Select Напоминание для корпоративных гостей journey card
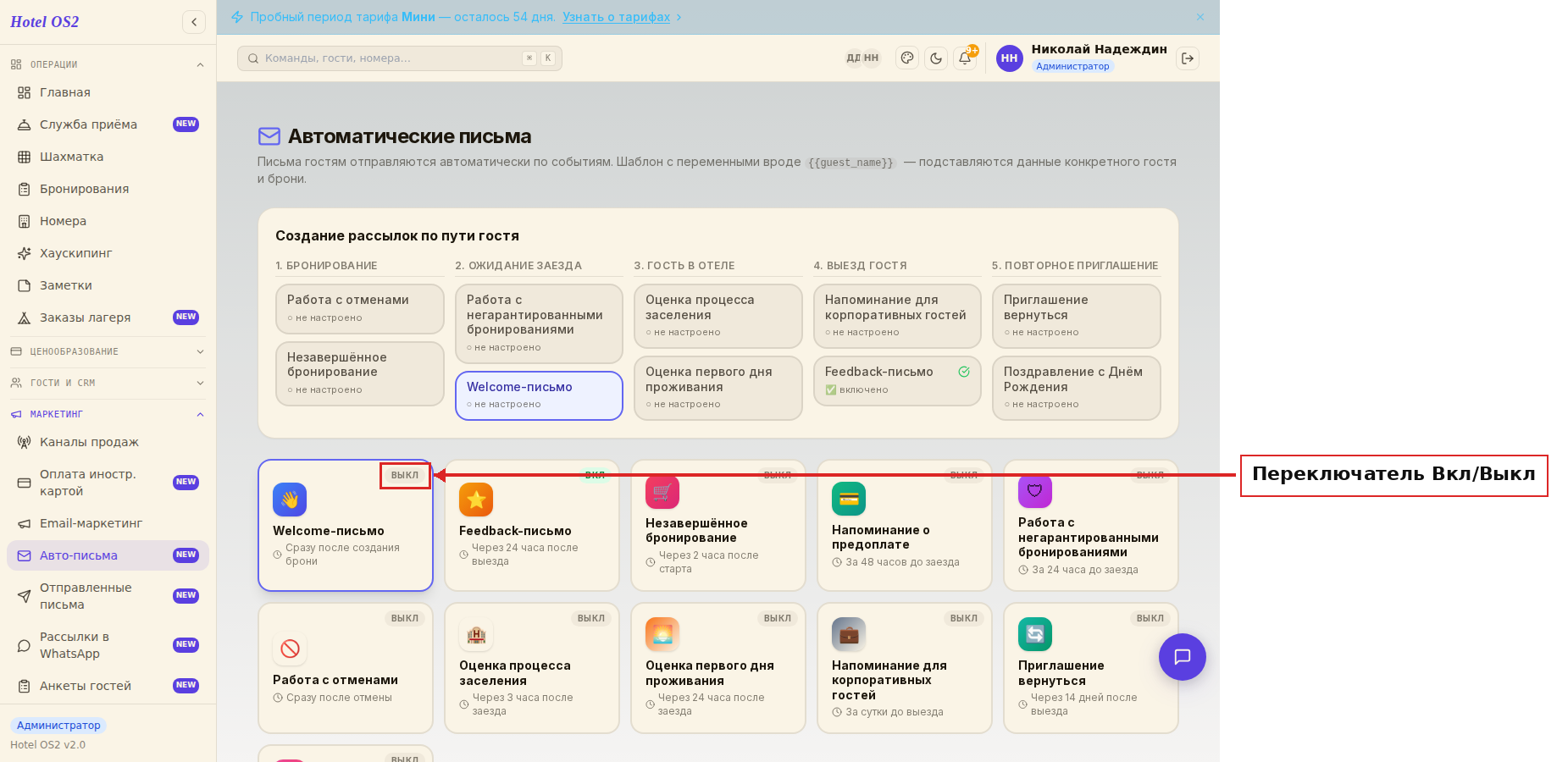This screenshot has width=1568, height=762. [x=897, y=316]
